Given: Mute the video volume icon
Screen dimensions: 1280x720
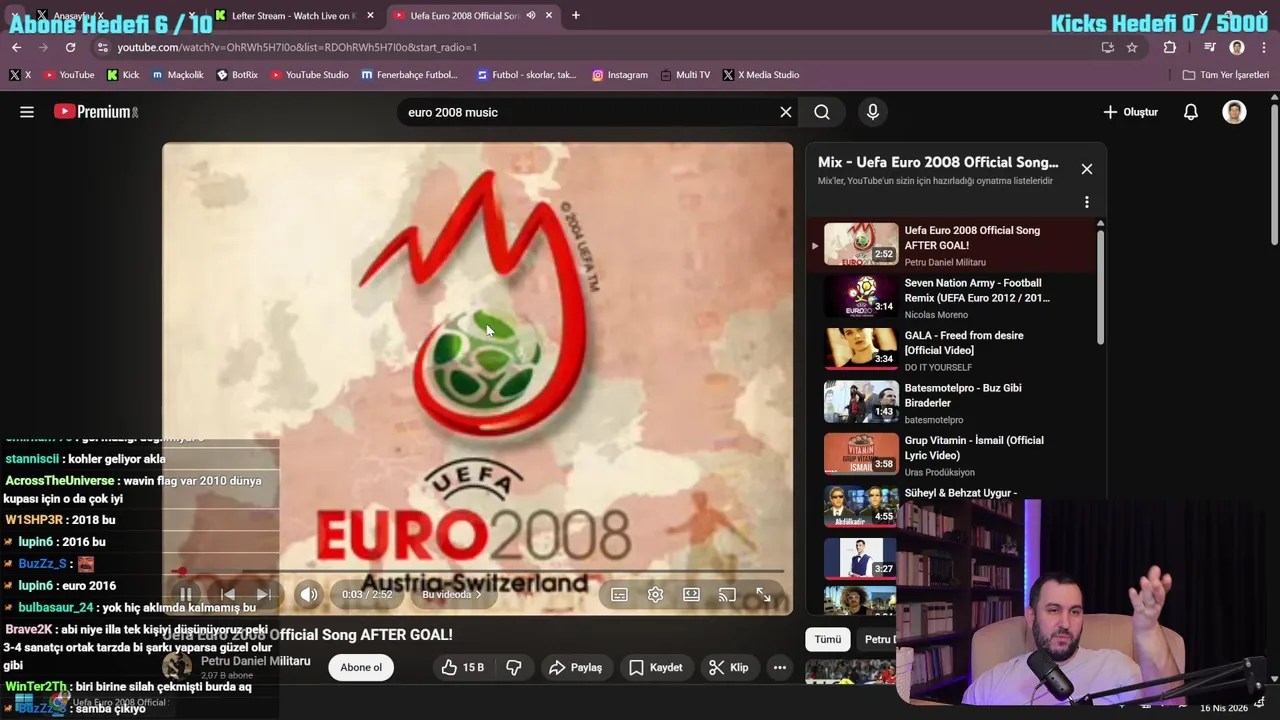Looking at the screenshot, I should [x=309, y=595].
